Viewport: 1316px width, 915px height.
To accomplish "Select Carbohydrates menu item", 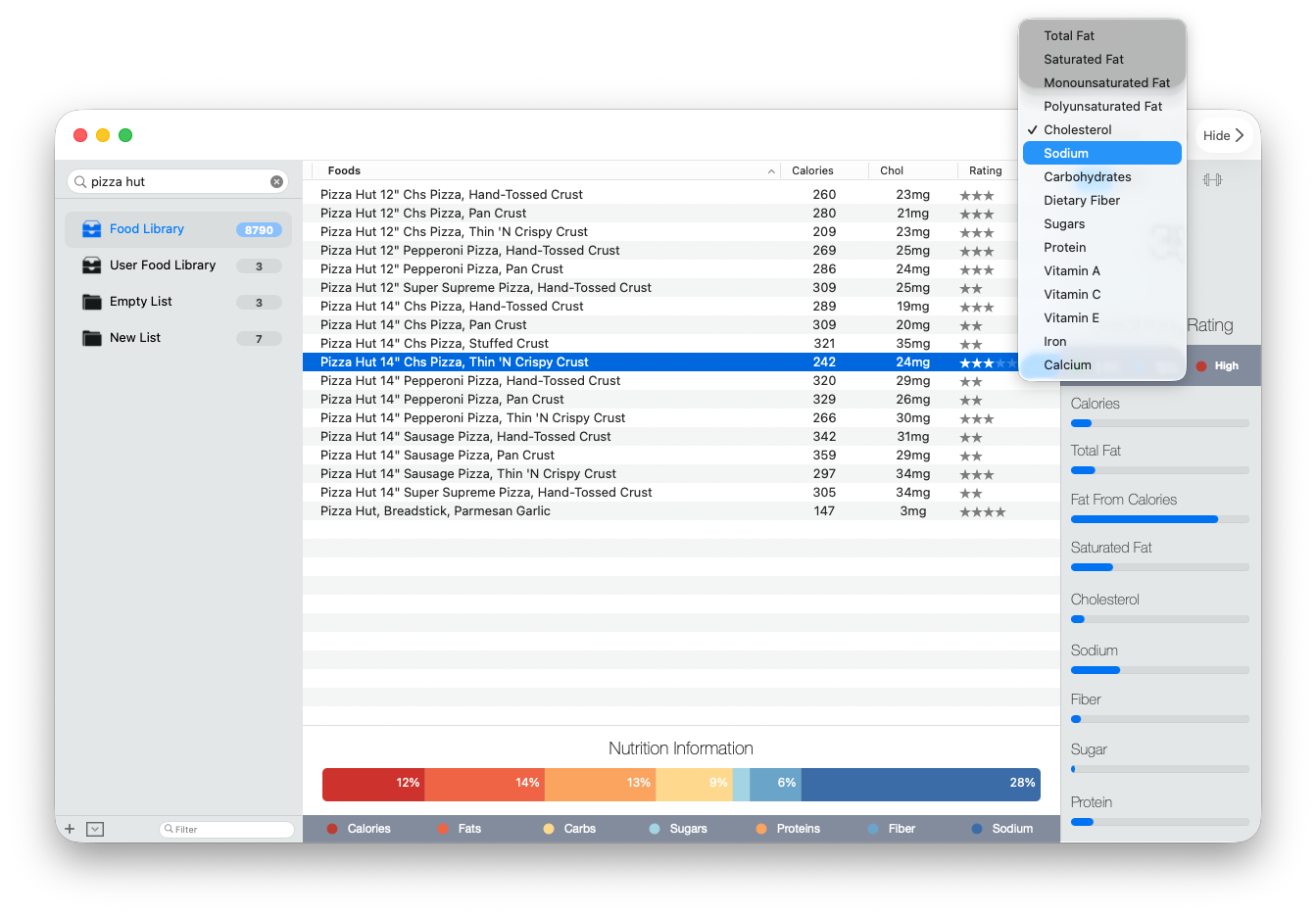I will 1102,176.
